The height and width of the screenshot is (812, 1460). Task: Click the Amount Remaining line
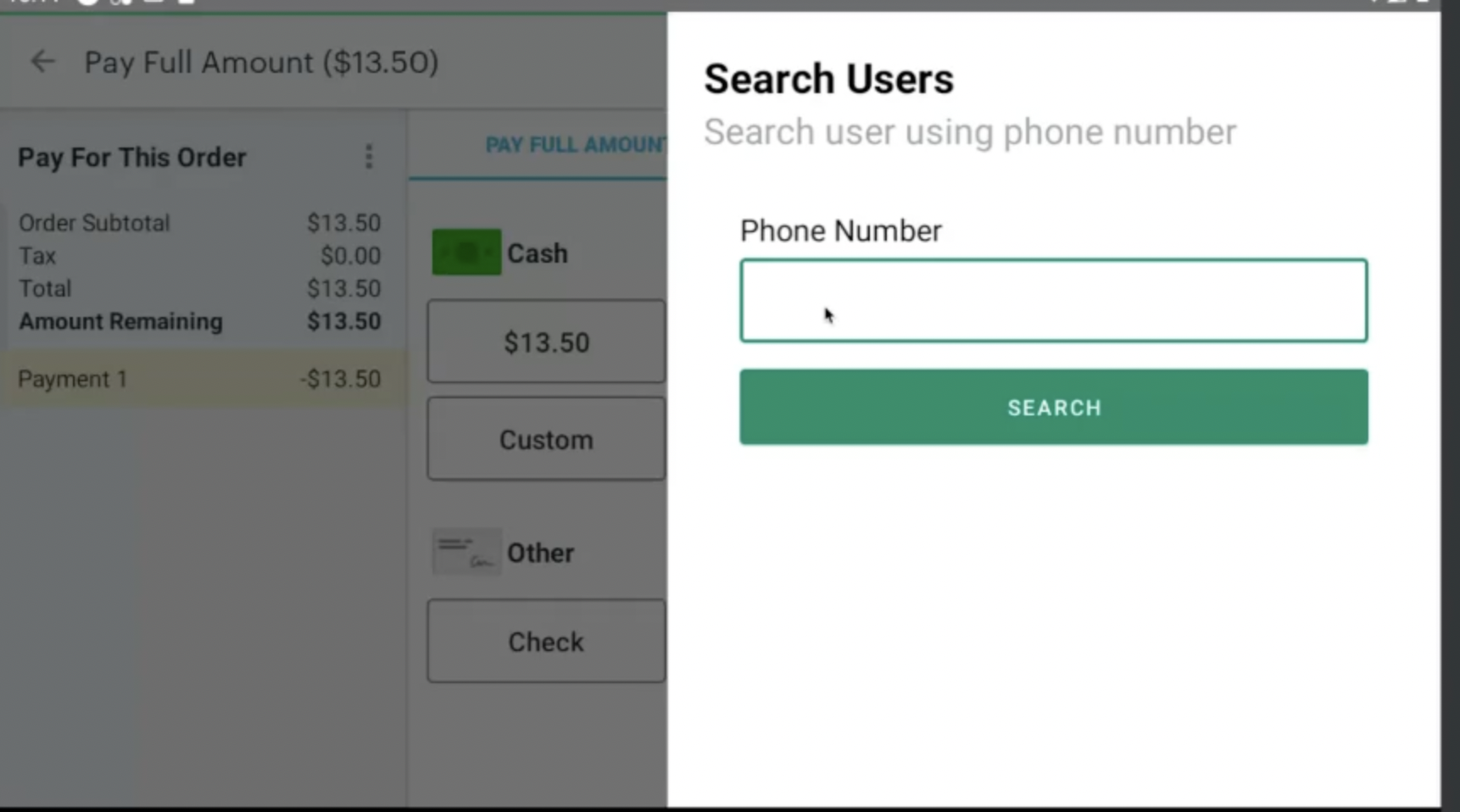(199, 322)
